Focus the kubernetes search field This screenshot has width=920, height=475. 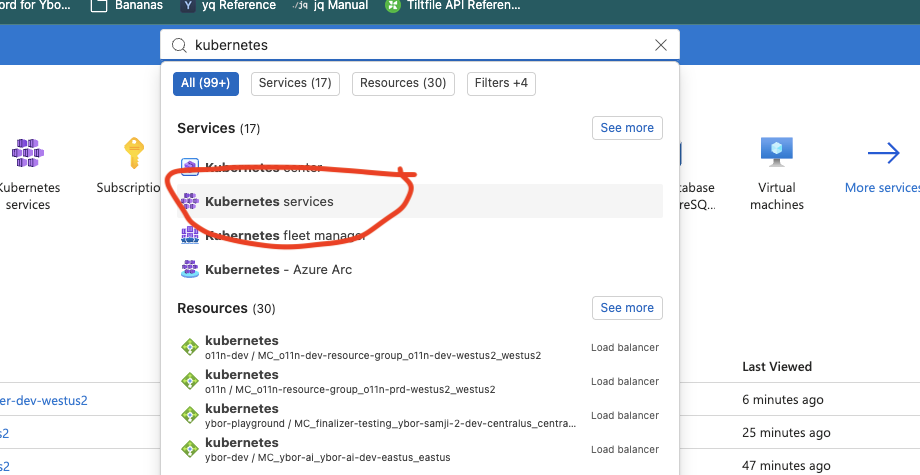coord(420,45)
